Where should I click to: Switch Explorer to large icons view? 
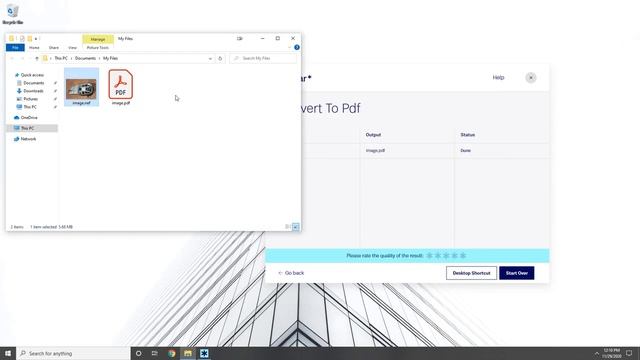click(296, 227)
